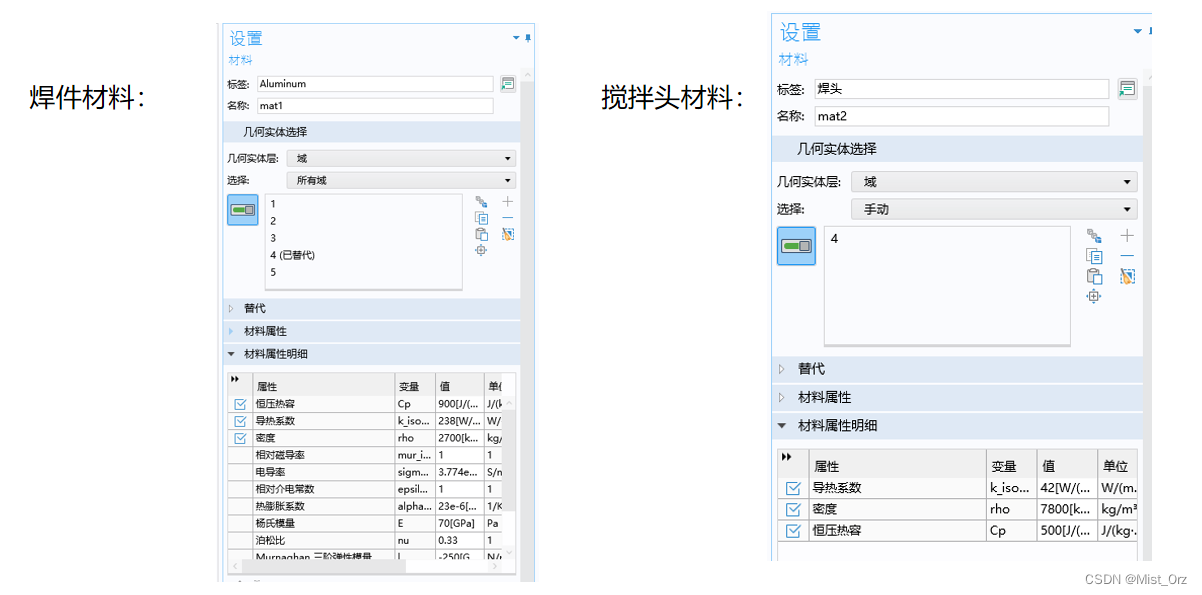
Task: Click the Create Selection icon in mat1 panel
Action: click(x=481, y=201)
